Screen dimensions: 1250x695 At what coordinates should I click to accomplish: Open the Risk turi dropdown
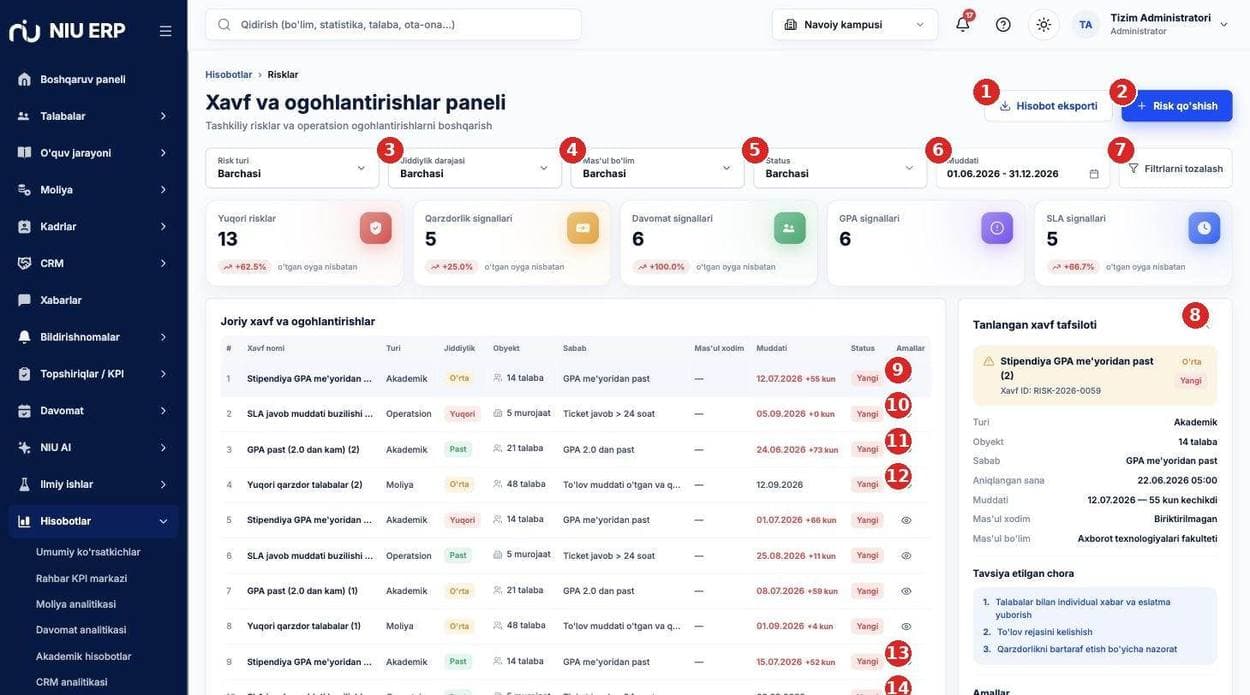(292, 168)
